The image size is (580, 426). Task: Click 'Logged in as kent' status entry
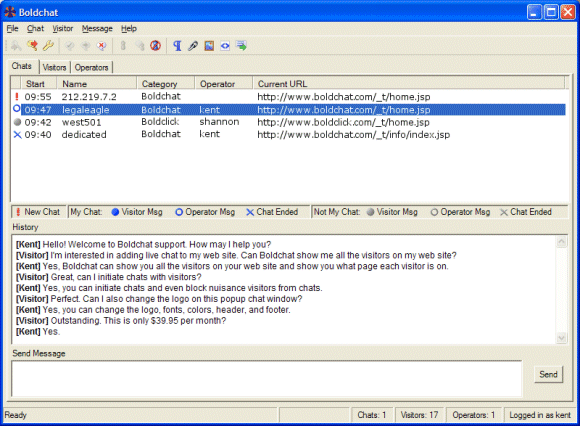(540, 415)
